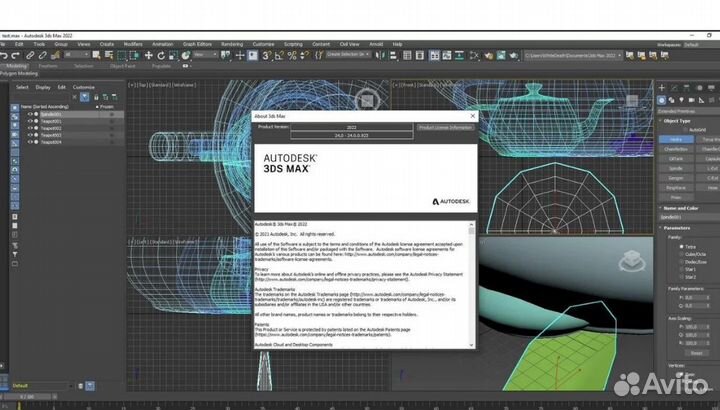This screenshot has height=410, width=720.
Task: Select the Bind to Space Warp tool
Action: tap(55, 56)
